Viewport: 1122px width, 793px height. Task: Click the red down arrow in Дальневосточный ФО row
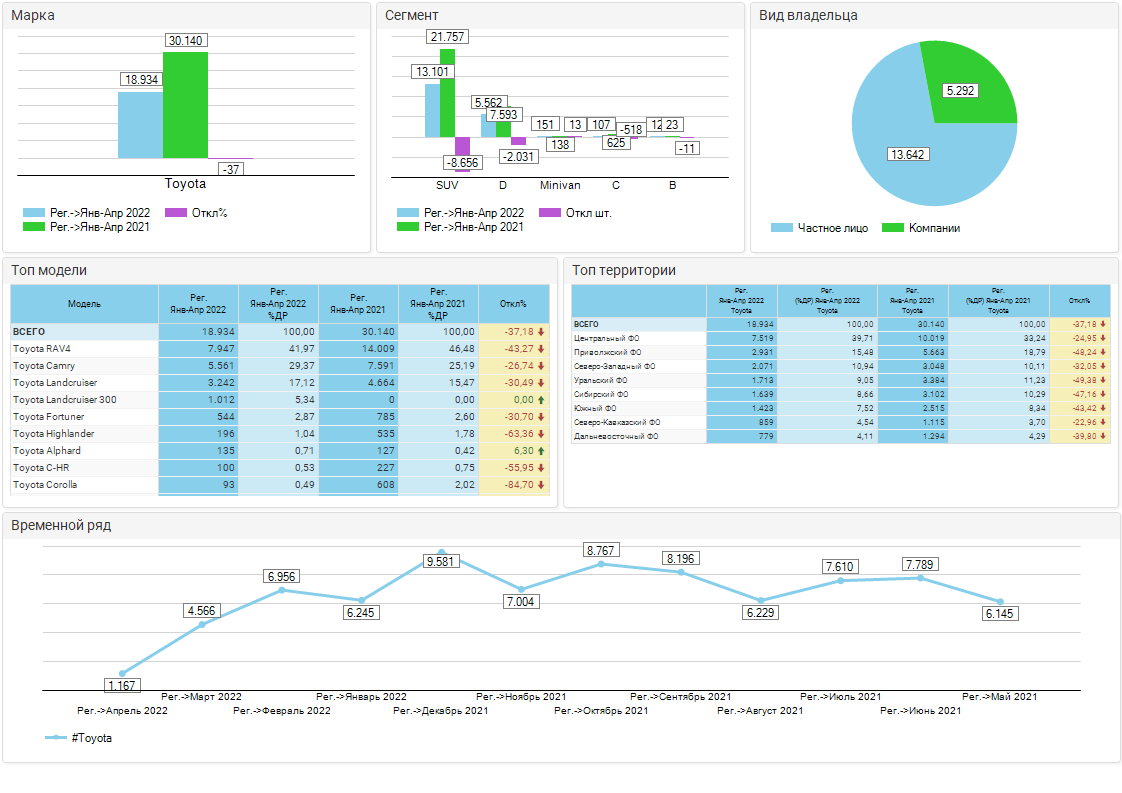click(1103, 436)
